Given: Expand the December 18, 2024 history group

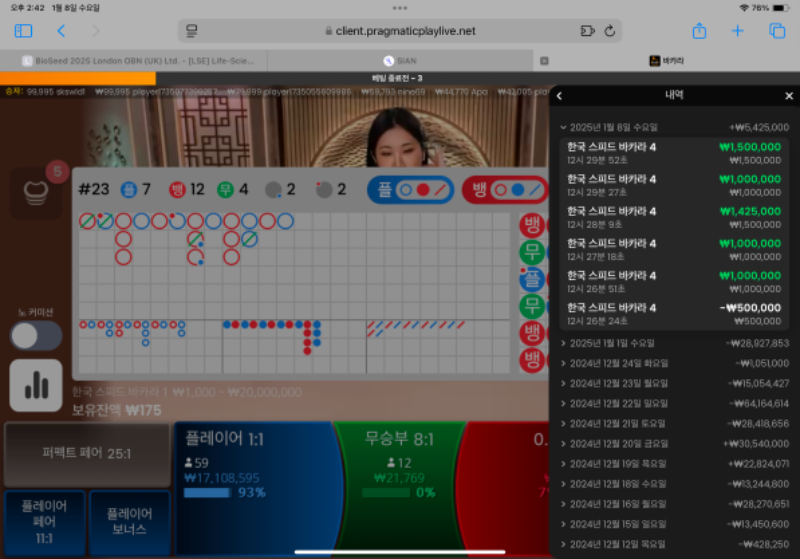Looking at the screenshot, I should [x=674, y=484].
